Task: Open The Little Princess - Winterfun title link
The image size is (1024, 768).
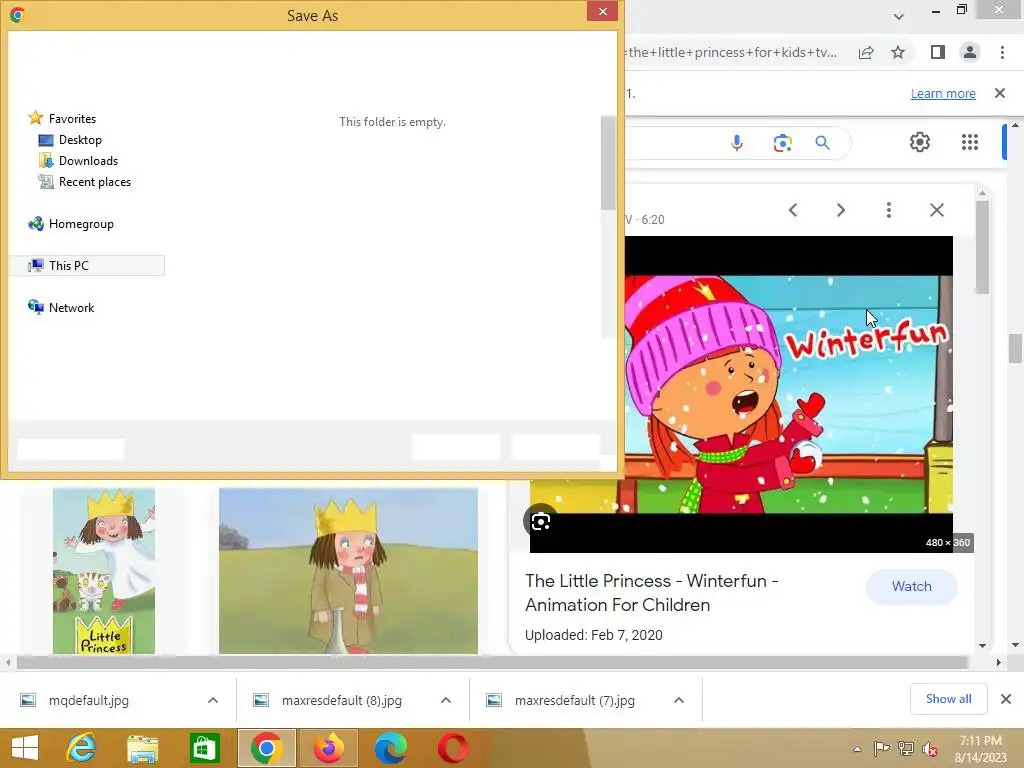Action: click(651, 593)
